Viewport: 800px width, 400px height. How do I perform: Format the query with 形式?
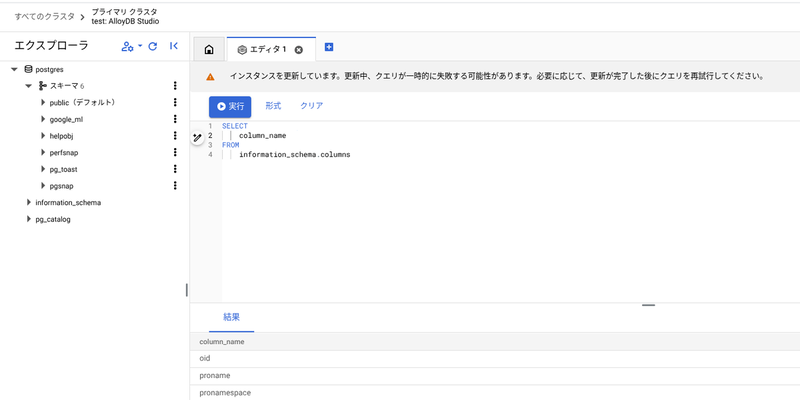[x=273, y=106]
